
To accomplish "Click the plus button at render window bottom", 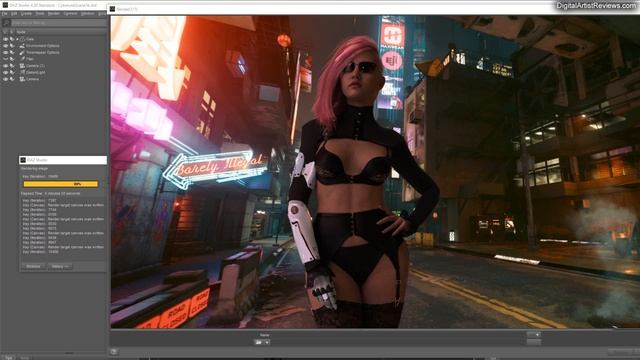I will (533, 335).
